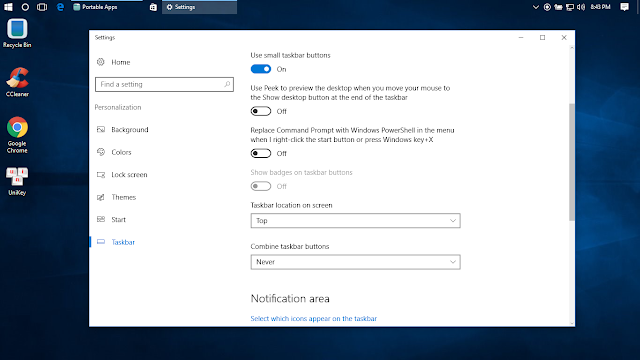Open the Themes page
This screenshot has height=360, width=640.
(x=123, y=197)
